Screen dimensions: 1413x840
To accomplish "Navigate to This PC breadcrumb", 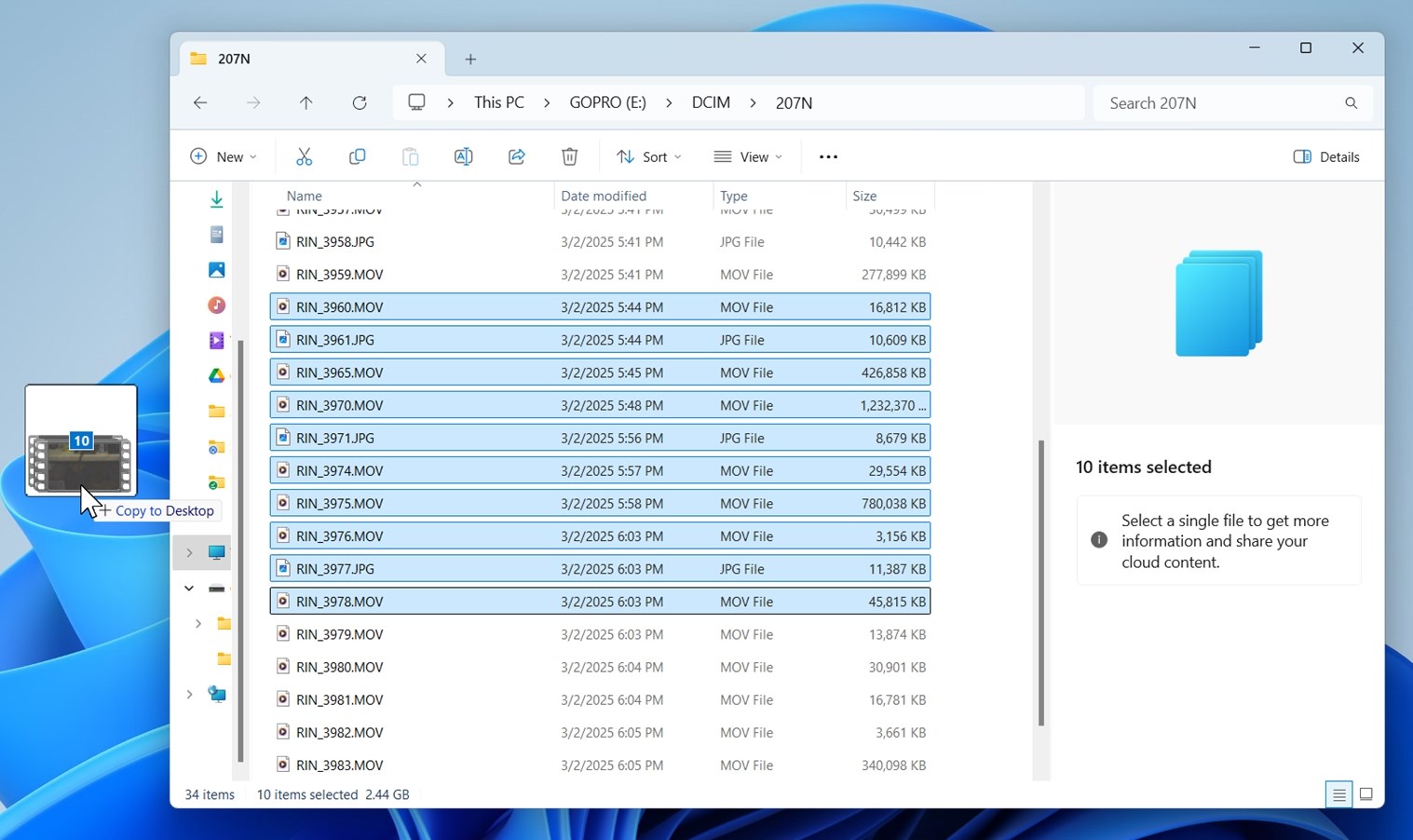I will (499, 102).
